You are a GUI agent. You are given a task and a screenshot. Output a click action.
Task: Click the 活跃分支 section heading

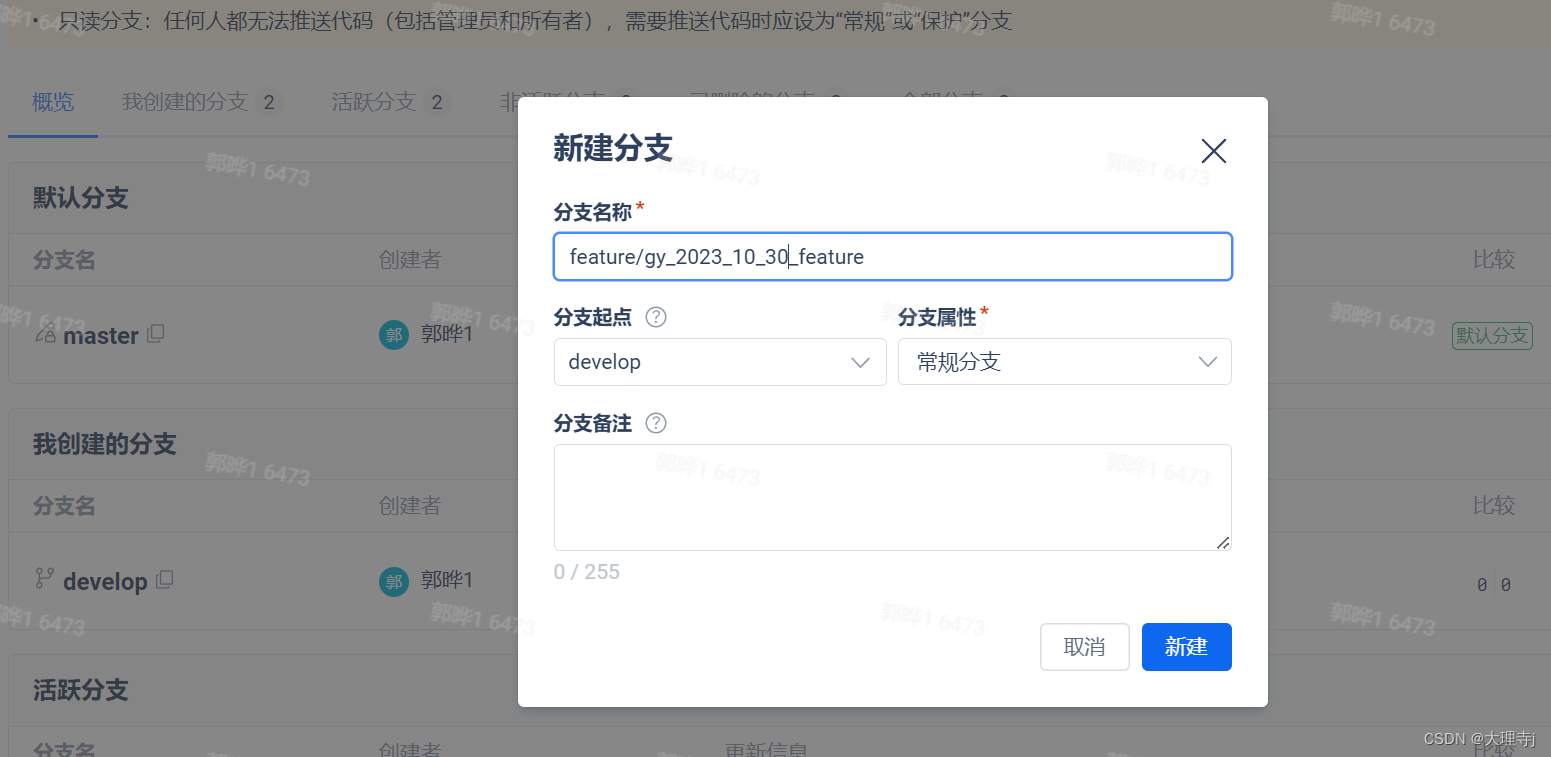pyautogui.click(x=81, y=690)
